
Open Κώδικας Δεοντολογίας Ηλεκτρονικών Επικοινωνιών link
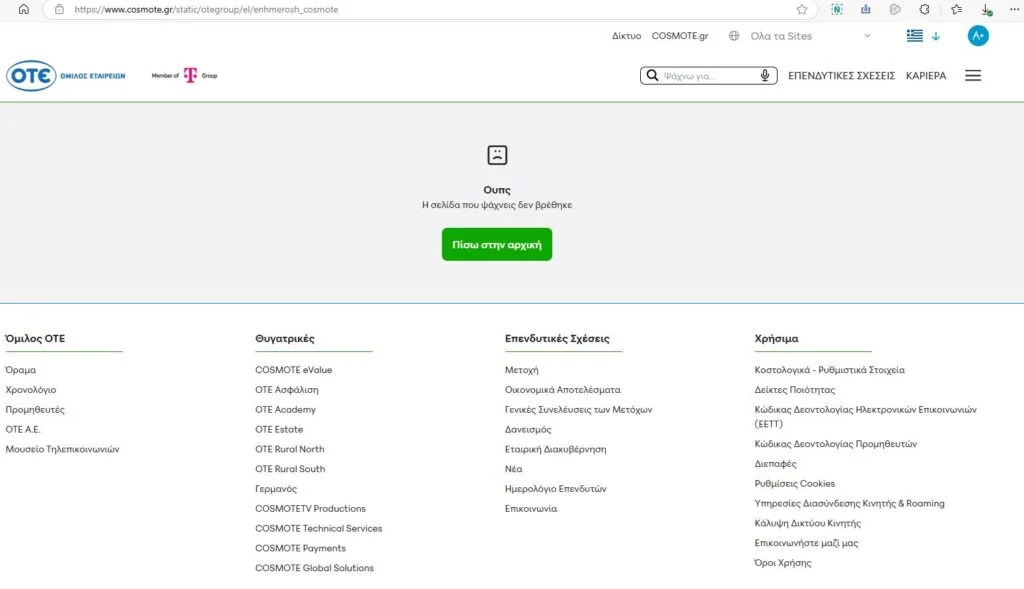pyautogui.click(x=865, y=417)
